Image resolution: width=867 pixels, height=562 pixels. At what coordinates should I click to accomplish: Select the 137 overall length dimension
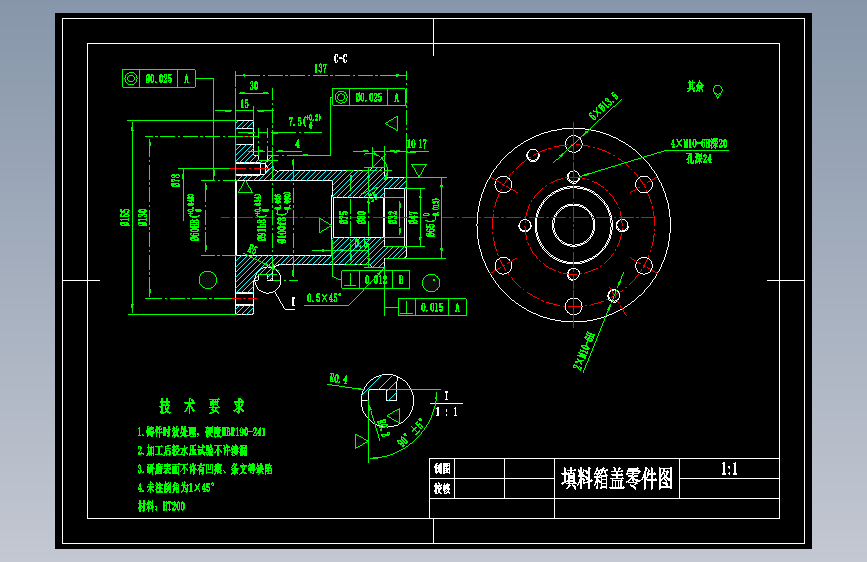click(x=321, y=69)
